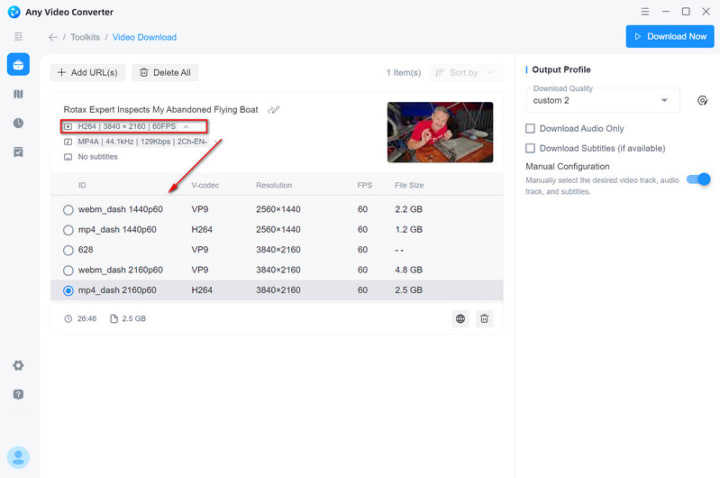The width and height of the screenshot is (720, 478).
Task: Click the V-codec column header
Action: (205, 185)
